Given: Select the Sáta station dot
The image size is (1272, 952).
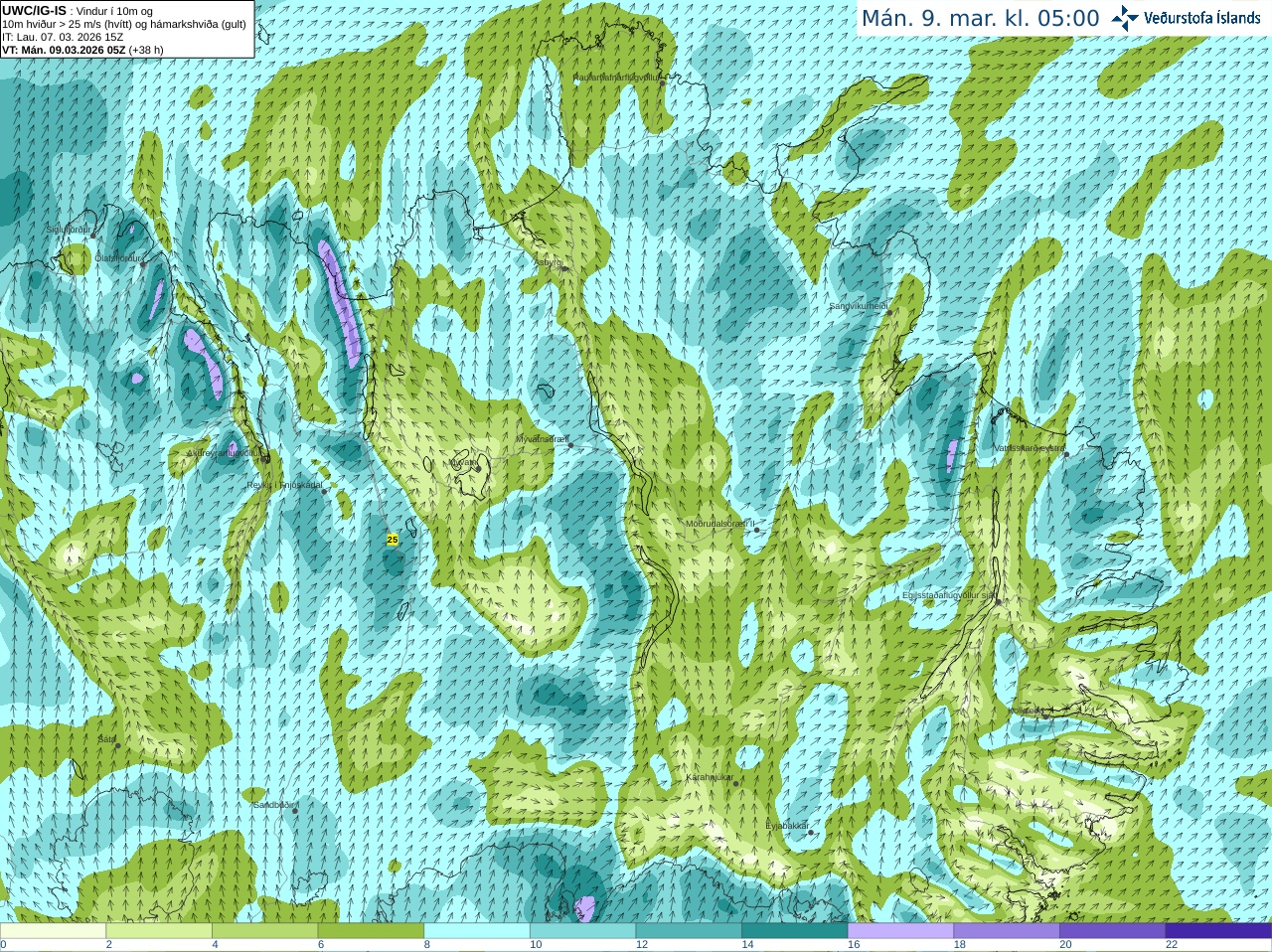Looking at the screenshot, I should coord(117,746).
